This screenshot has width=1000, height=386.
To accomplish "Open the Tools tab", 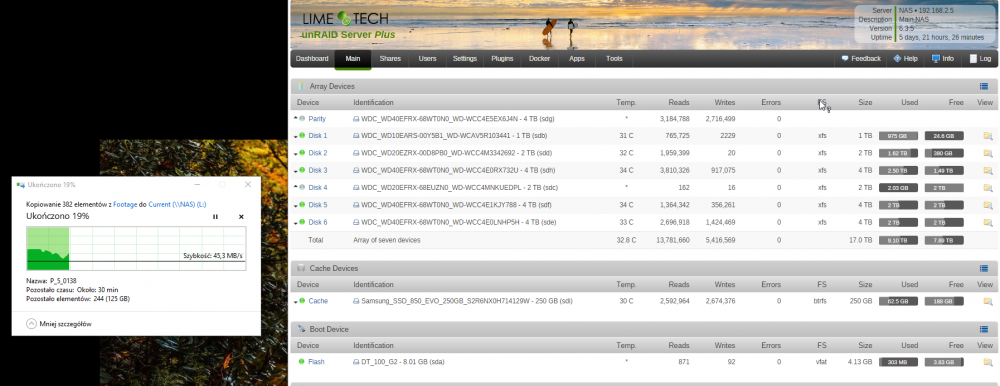I will pyautogui.click(x=614, y=59).
